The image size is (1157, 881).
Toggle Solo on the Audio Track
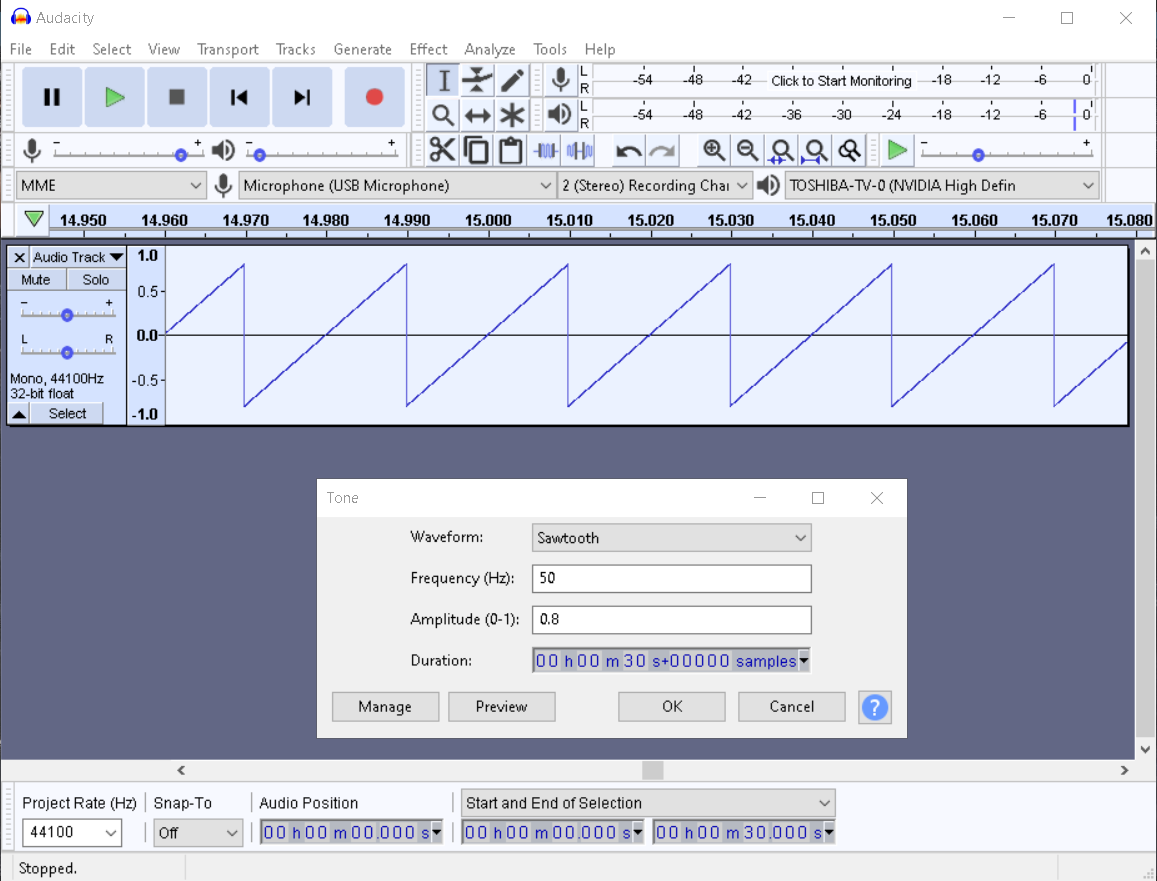96,280
